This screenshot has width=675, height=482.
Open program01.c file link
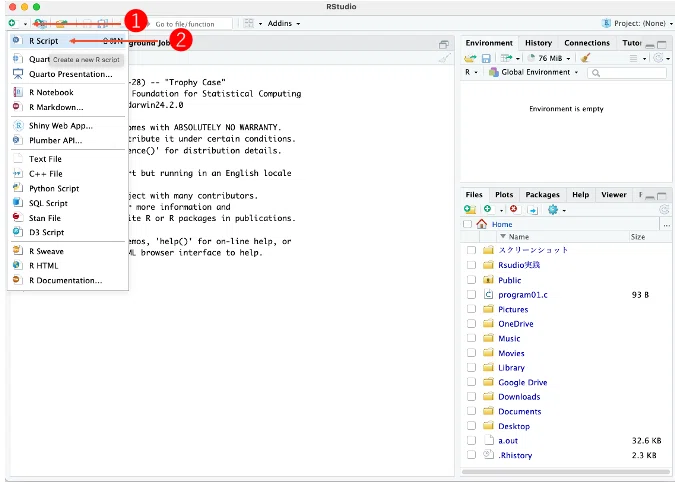coord(523,295)
